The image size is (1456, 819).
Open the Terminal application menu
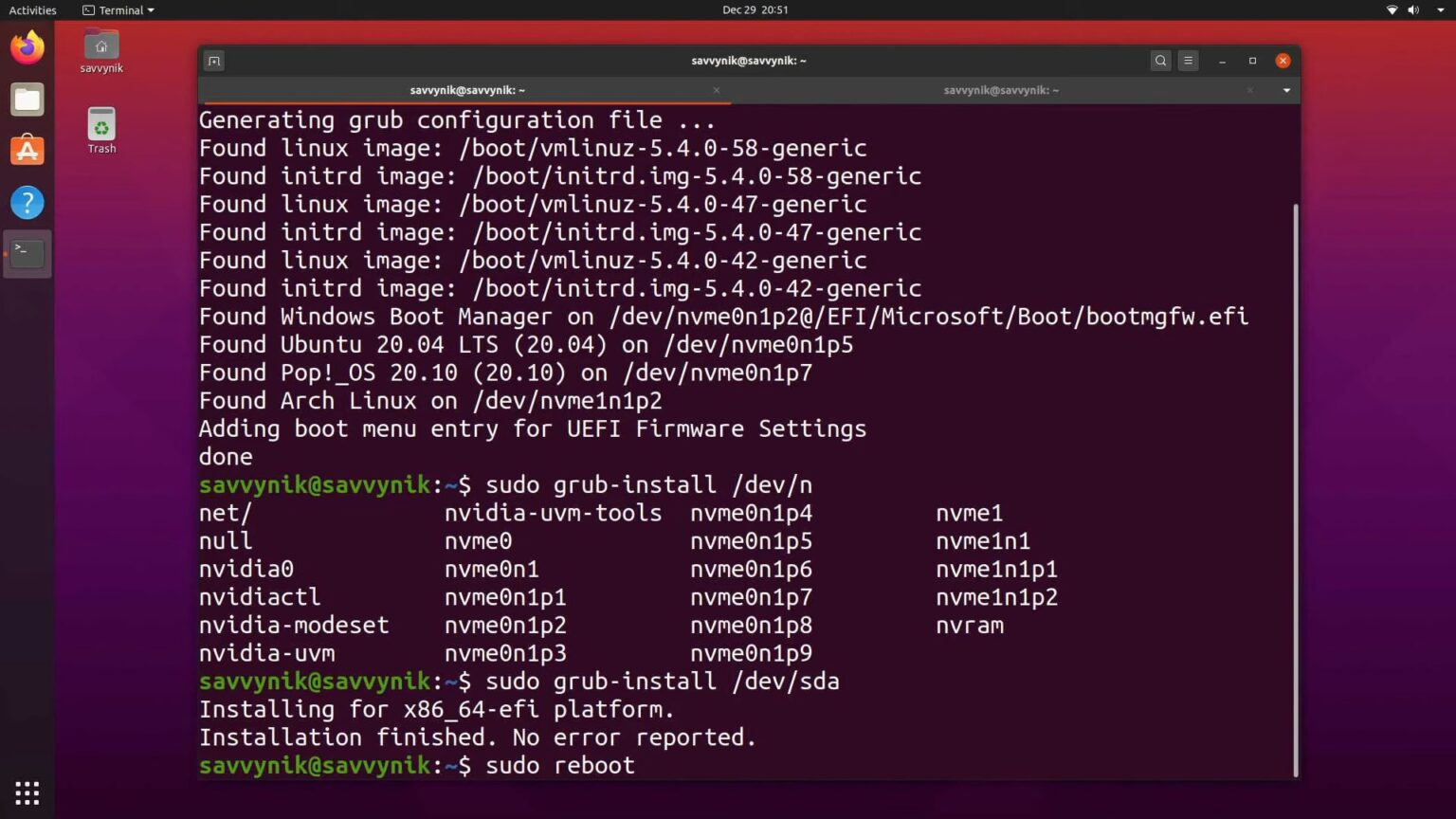pos(117,9)
